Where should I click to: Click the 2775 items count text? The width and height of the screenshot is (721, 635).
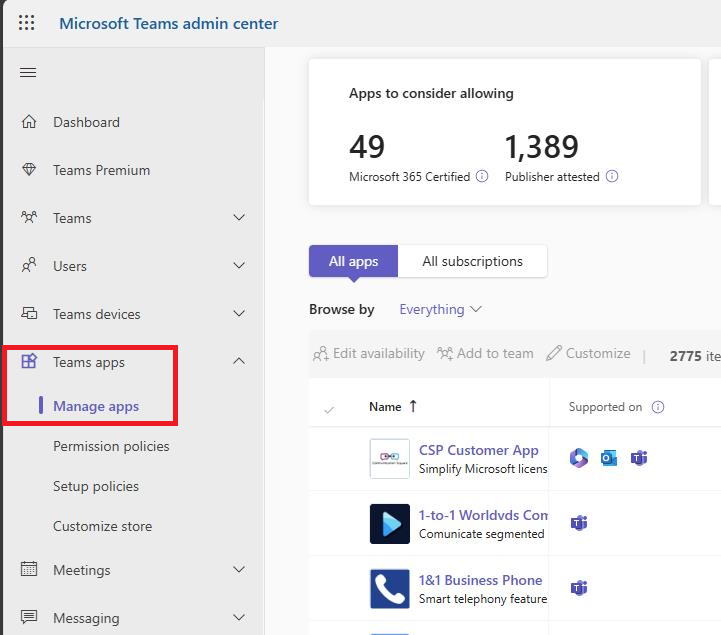tap(695, 356)
